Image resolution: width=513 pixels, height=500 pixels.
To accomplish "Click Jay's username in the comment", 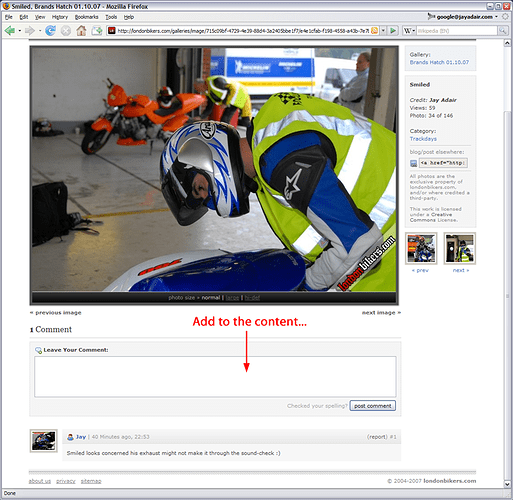I will point(81,437).
